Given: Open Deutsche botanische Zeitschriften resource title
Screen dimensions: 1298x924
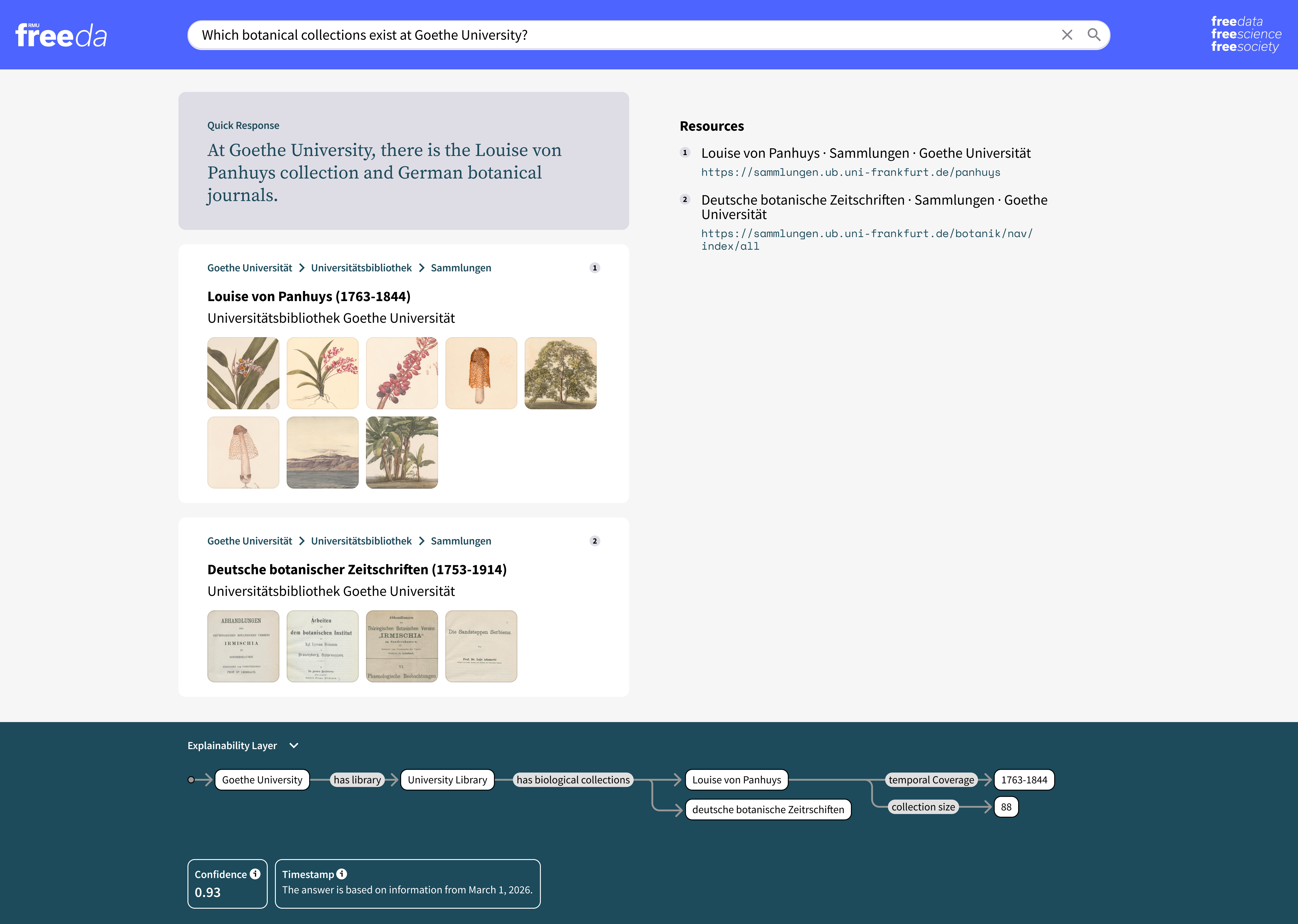Looking at the screenshot, I should 874,207.
